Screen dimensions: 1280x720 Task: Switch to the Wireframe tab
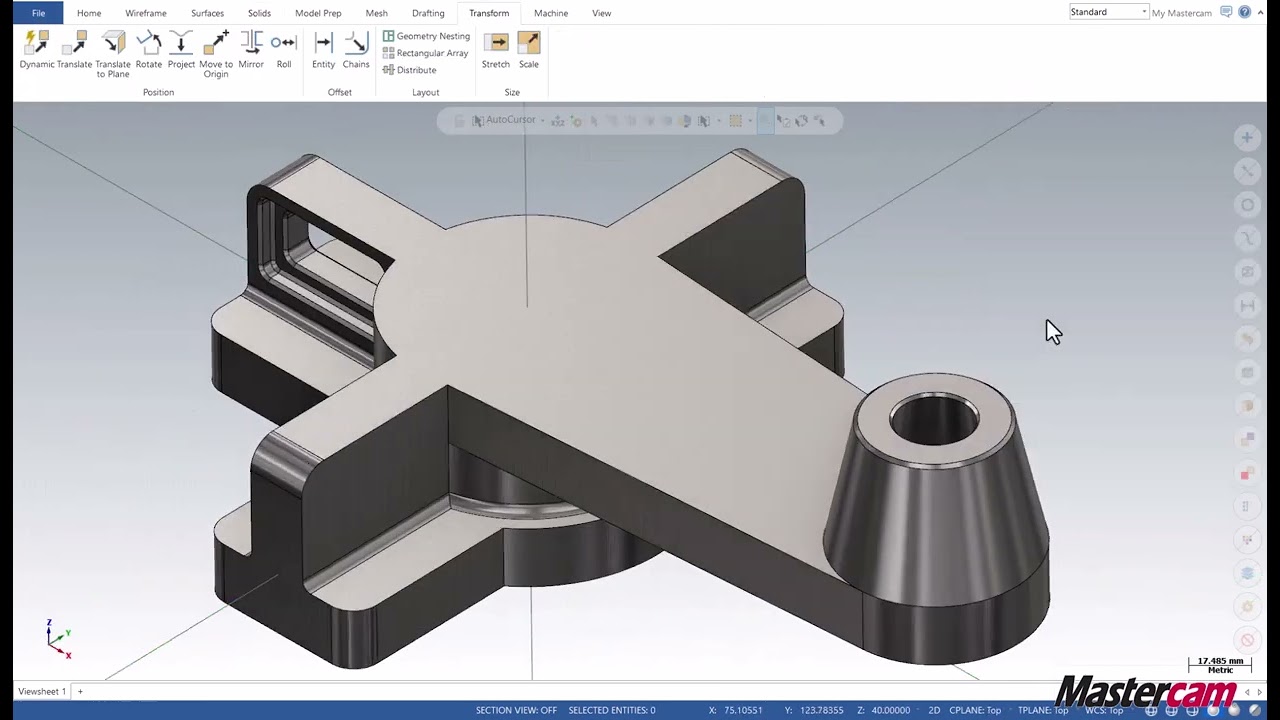pos(146,13)
